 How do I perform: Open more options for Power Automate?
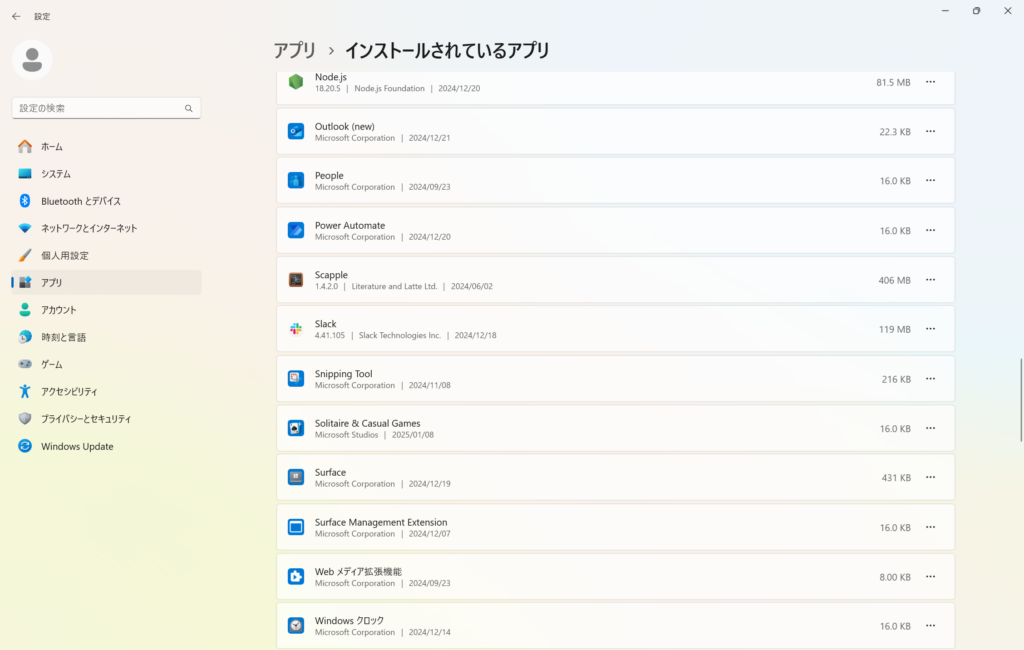tap(931, 230)
